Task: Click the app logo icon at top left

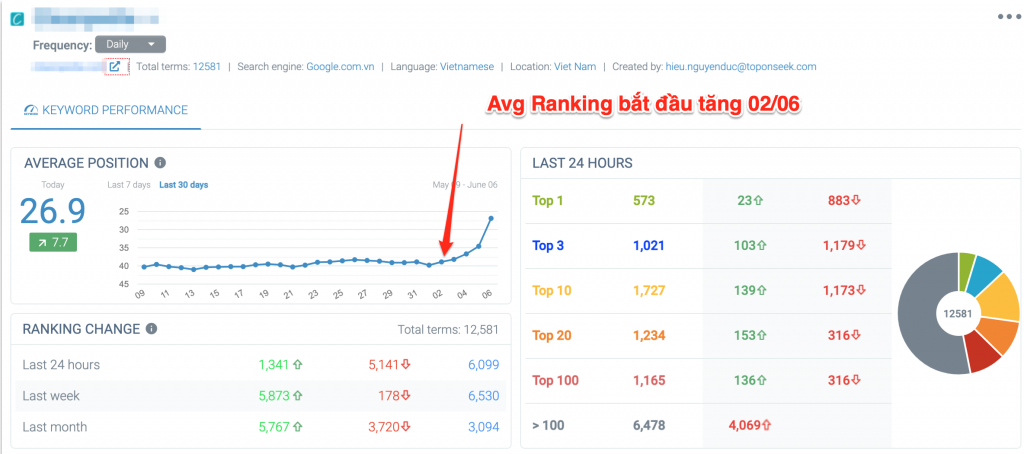Action: (16, 19)
